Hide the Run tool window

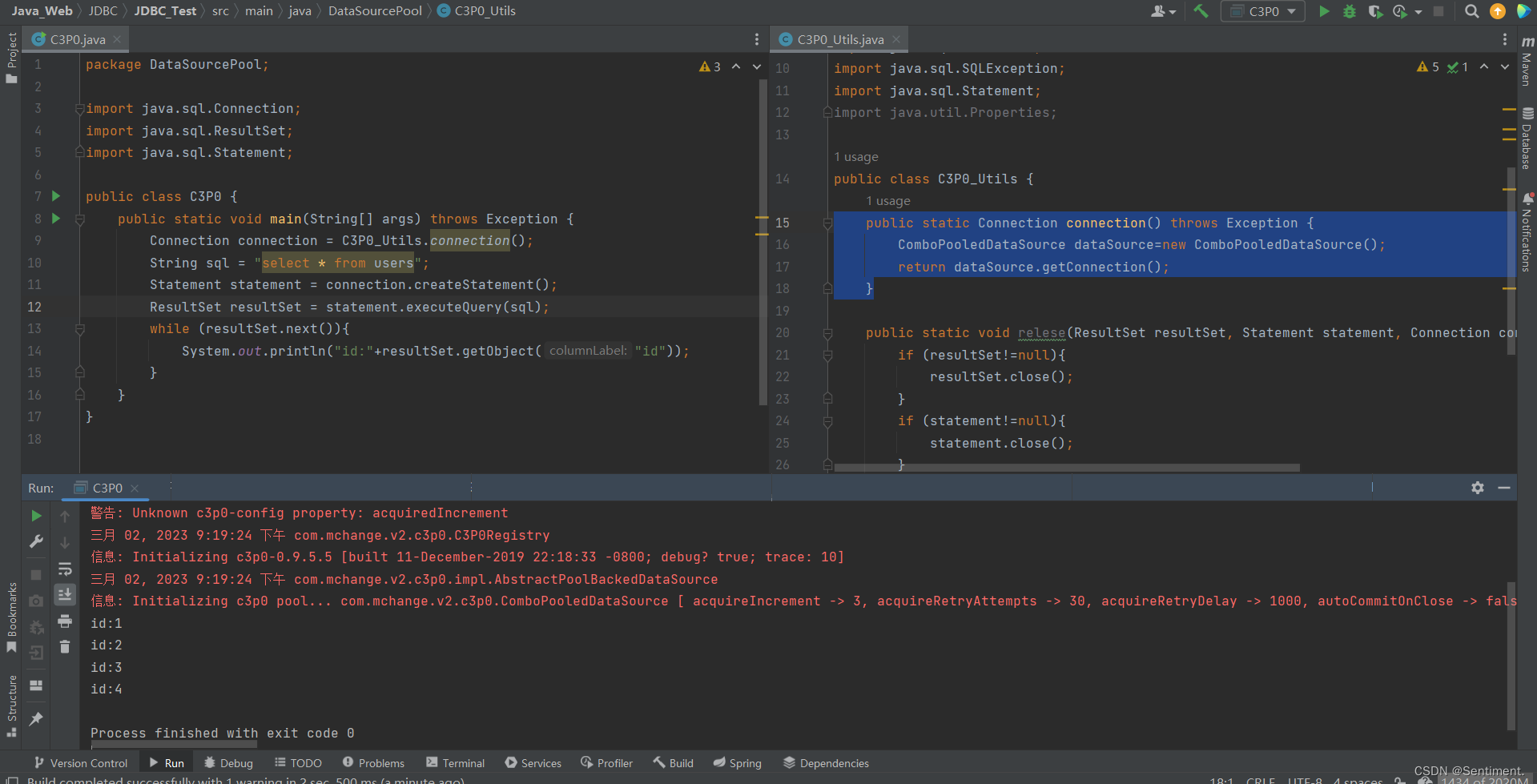tap(1504, 488)
